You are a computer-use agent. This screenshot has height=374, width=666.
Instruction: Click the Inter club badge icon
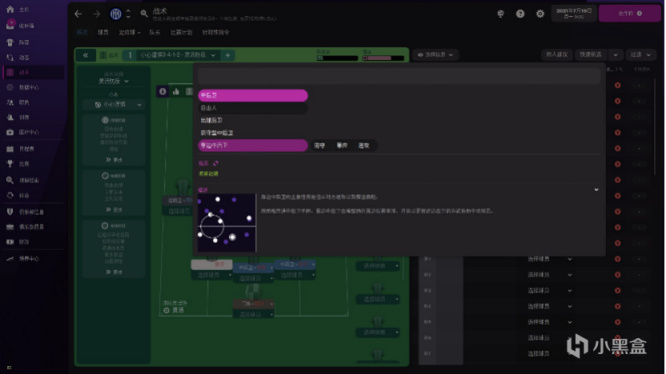[x=116, y=14]
